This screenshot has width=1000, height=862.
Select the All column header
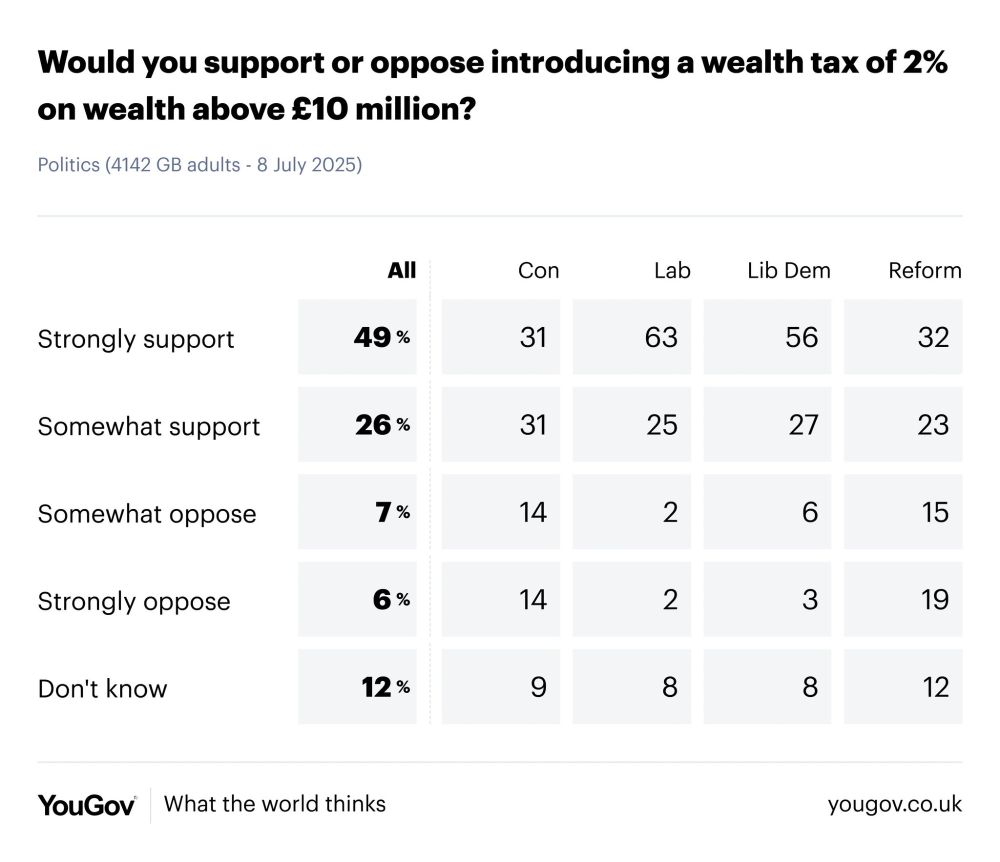402,270
